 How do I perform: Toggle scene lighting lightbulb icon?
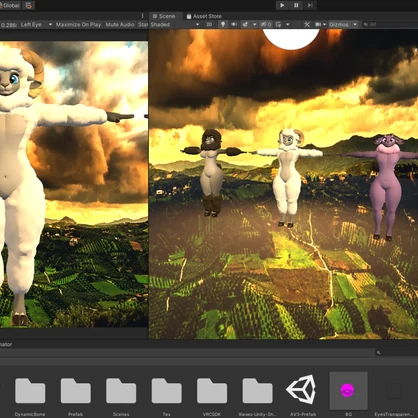coord(223,24)
